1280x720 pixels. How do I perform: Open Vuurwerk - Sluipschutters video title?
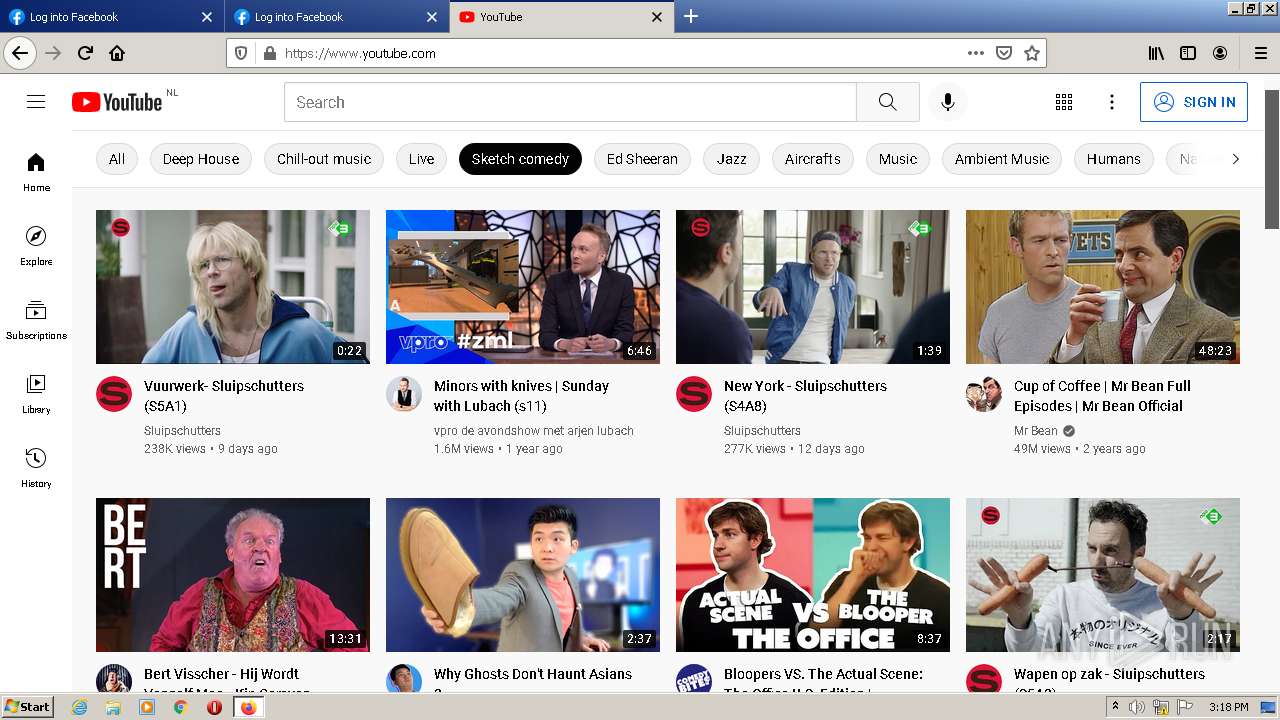[224, 396]
